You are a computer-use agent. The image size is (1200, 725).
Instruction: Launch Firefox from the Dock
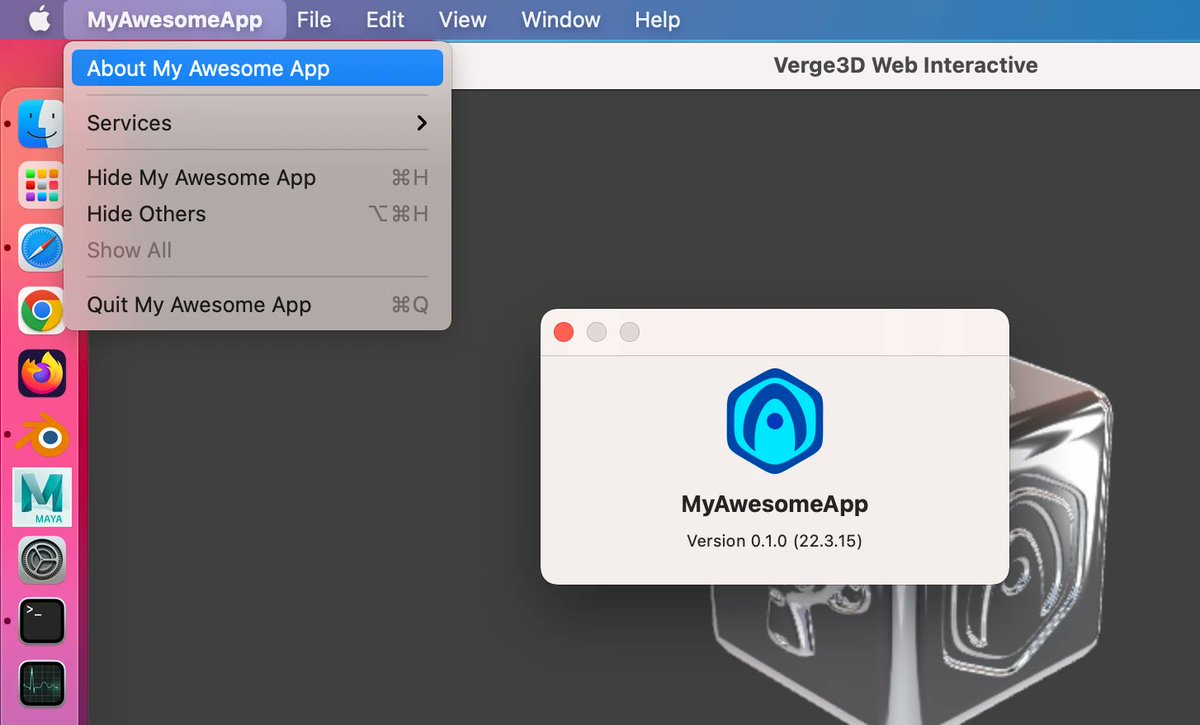[x=42, y=374]
